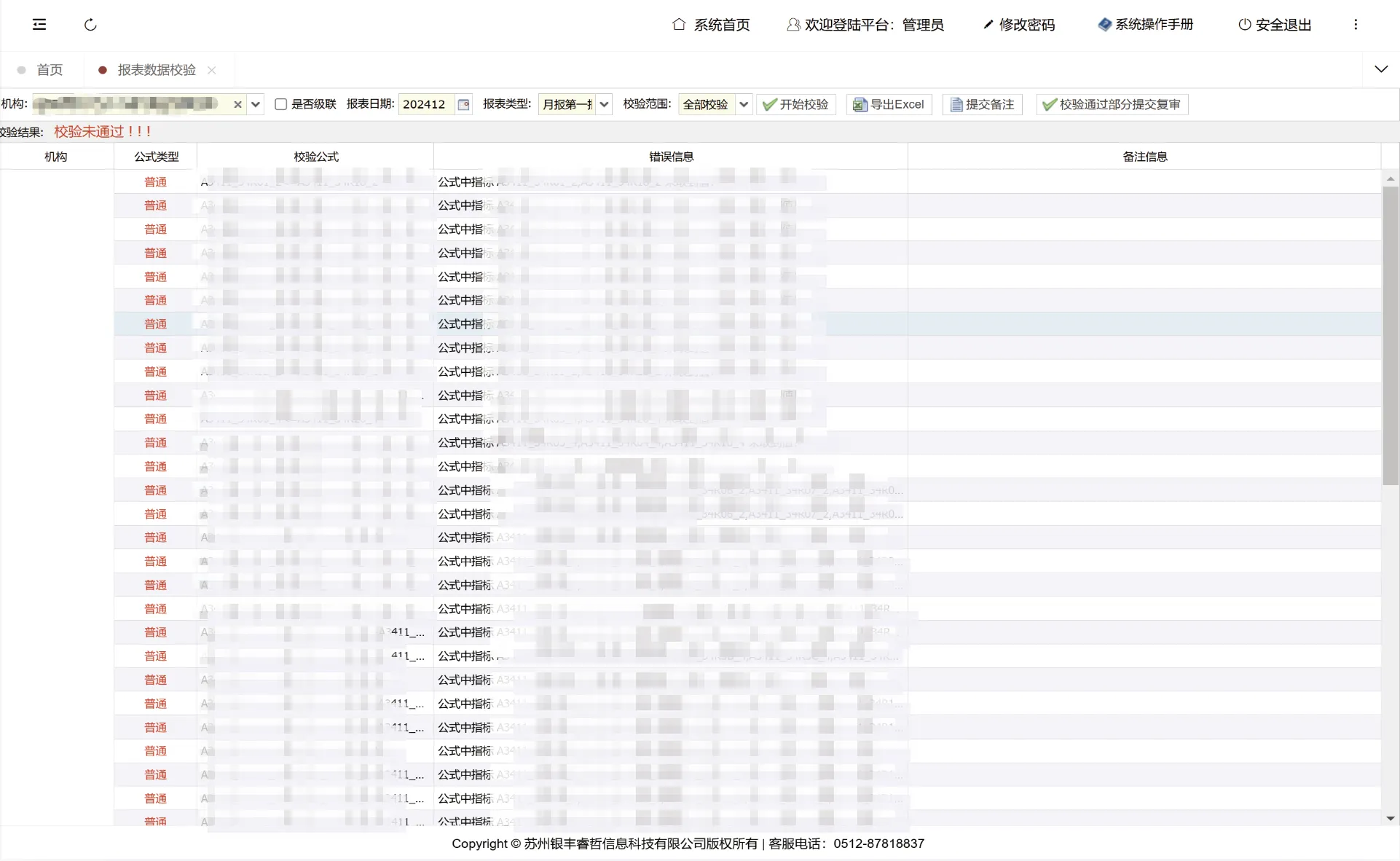Screen dimensions: 1400x861
Task: Click the vertical scrollbar thumb
Action: 1390,335
